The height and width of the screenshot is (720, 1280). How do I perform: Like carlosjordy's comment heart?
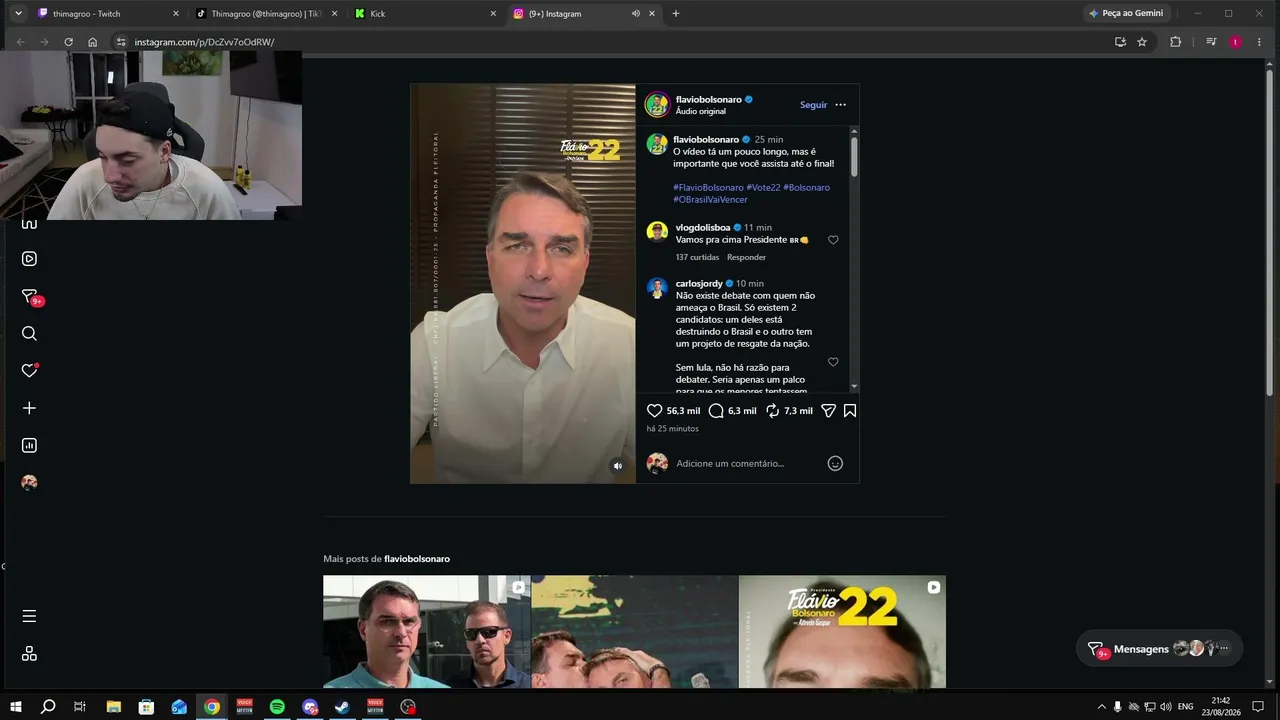pyautogui.click(x=833, y=362)
